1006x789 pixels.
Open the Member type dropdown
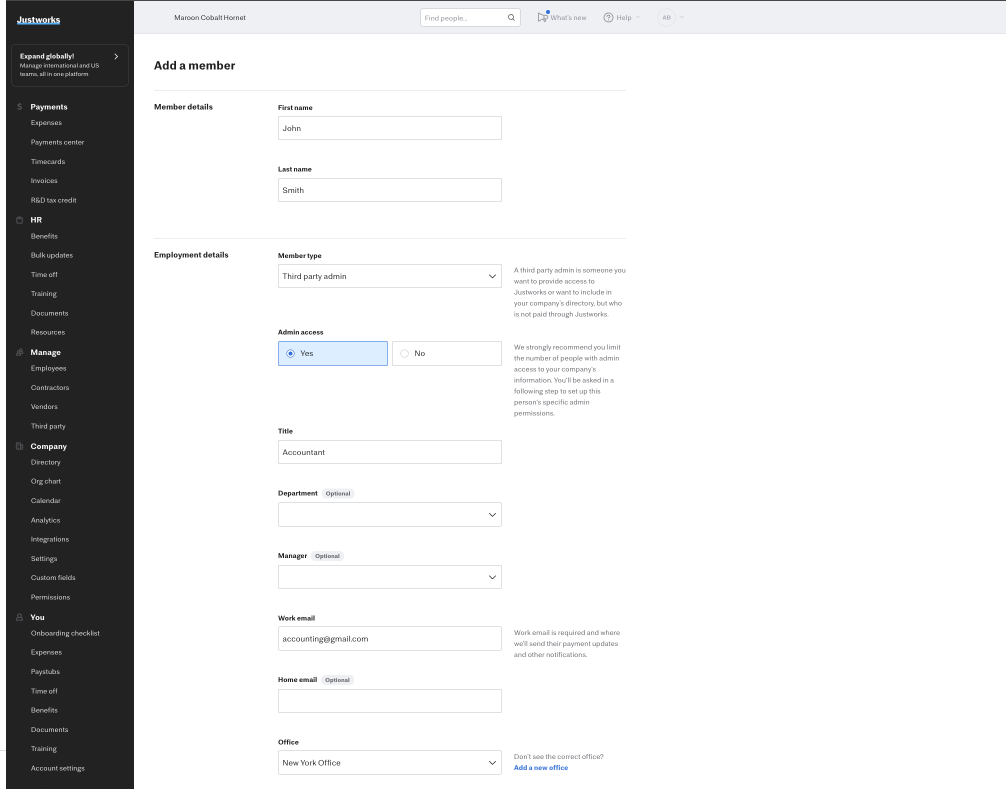click(389, 276)
